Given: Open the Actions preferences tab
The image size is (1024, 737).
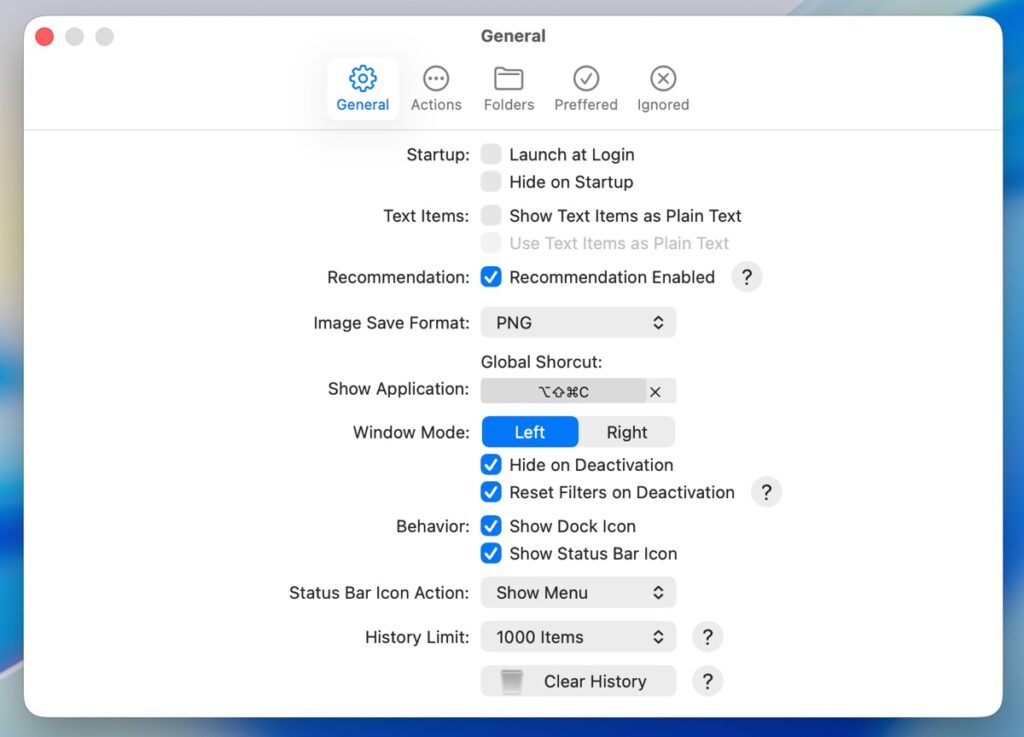Looking at the screenshot, I should click(x=436, y=88).
